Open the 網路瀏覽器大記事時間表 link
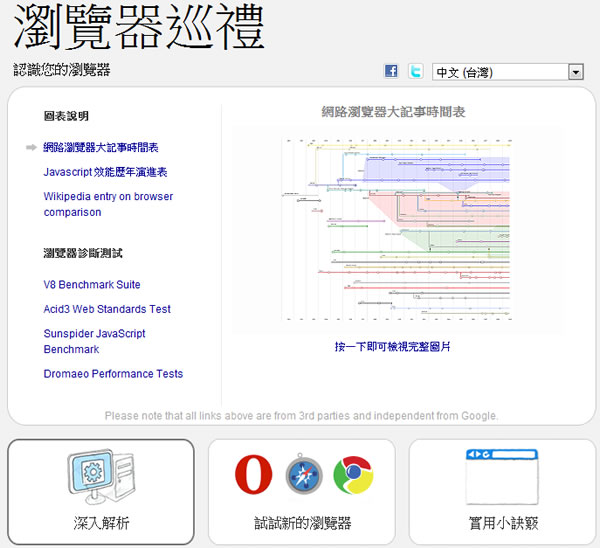This screenshot has width=600, height=548. tap(101, 147)
